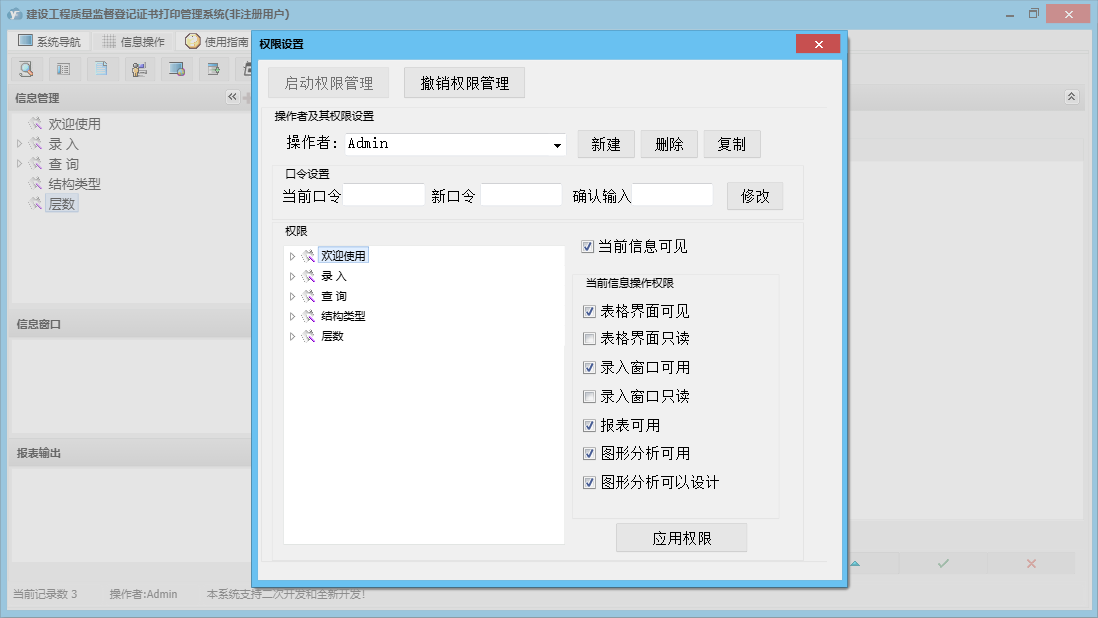Click the monitor with globe toolbar icon
Image resolution: width=1098 pixels, height=618 pixels.
pos(177,69)
